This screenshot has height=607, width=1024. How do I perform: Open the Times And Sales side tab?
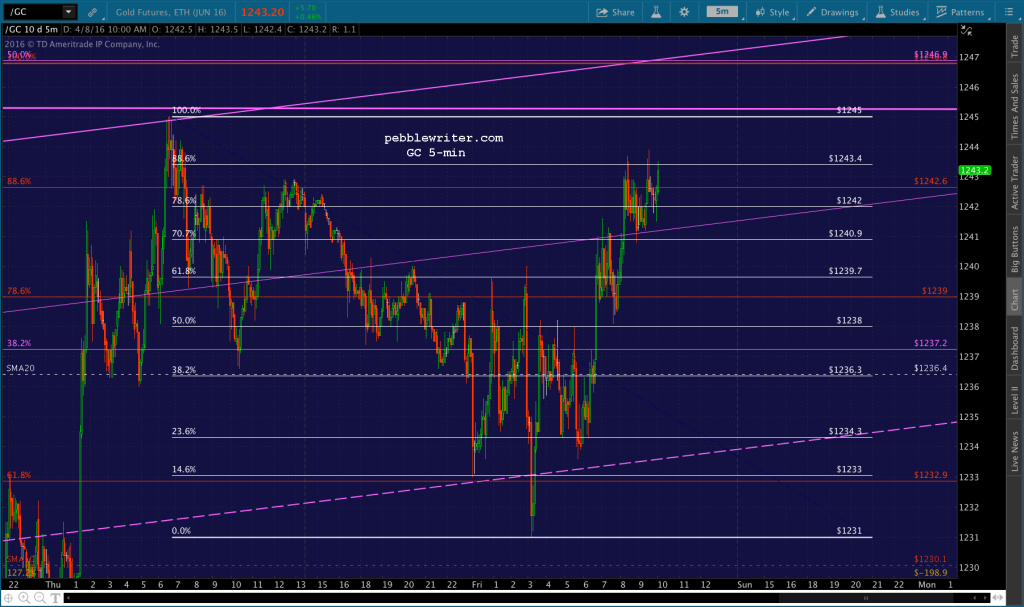pyautogui.click(x=1015, y=106)
